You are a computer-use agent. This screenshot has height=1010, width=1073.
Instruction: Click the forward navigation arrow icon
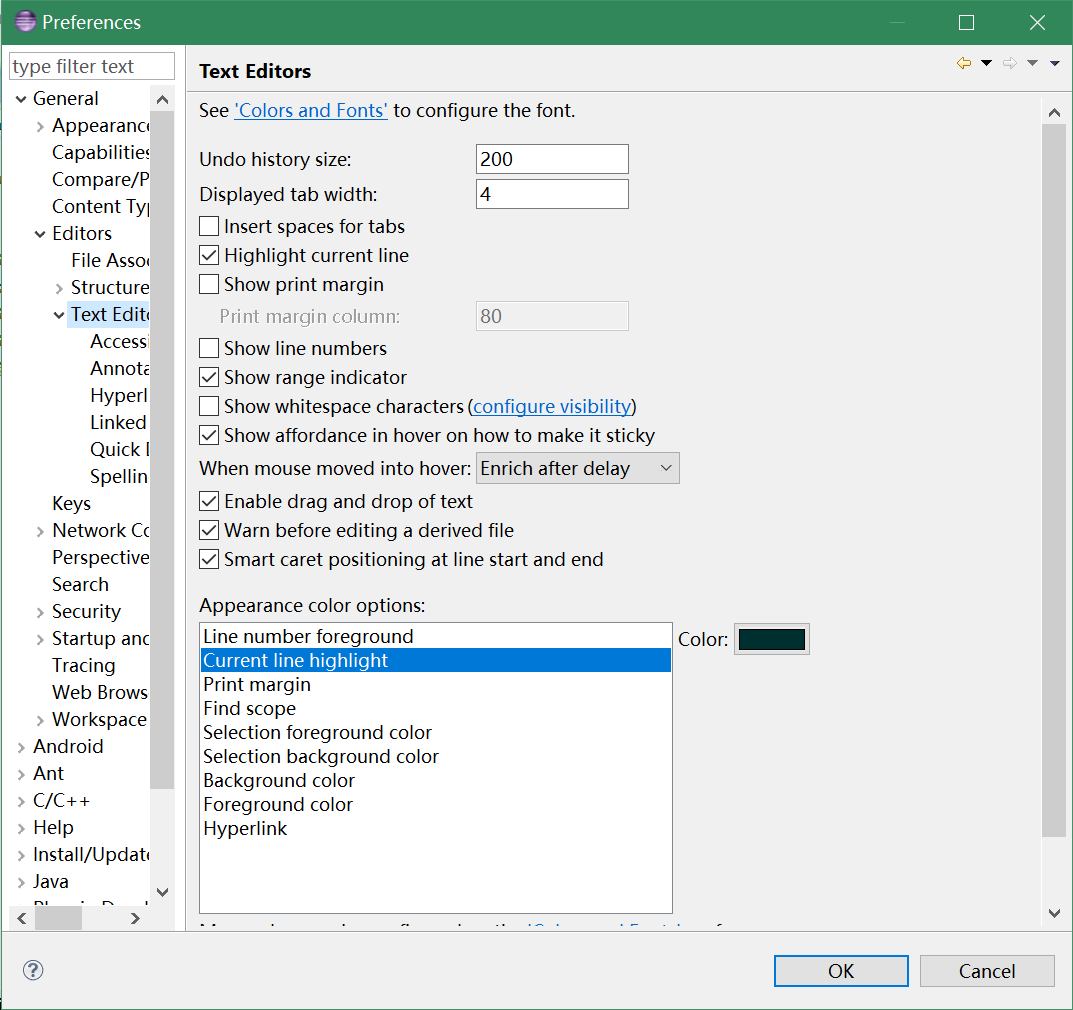pos(1010,64)
